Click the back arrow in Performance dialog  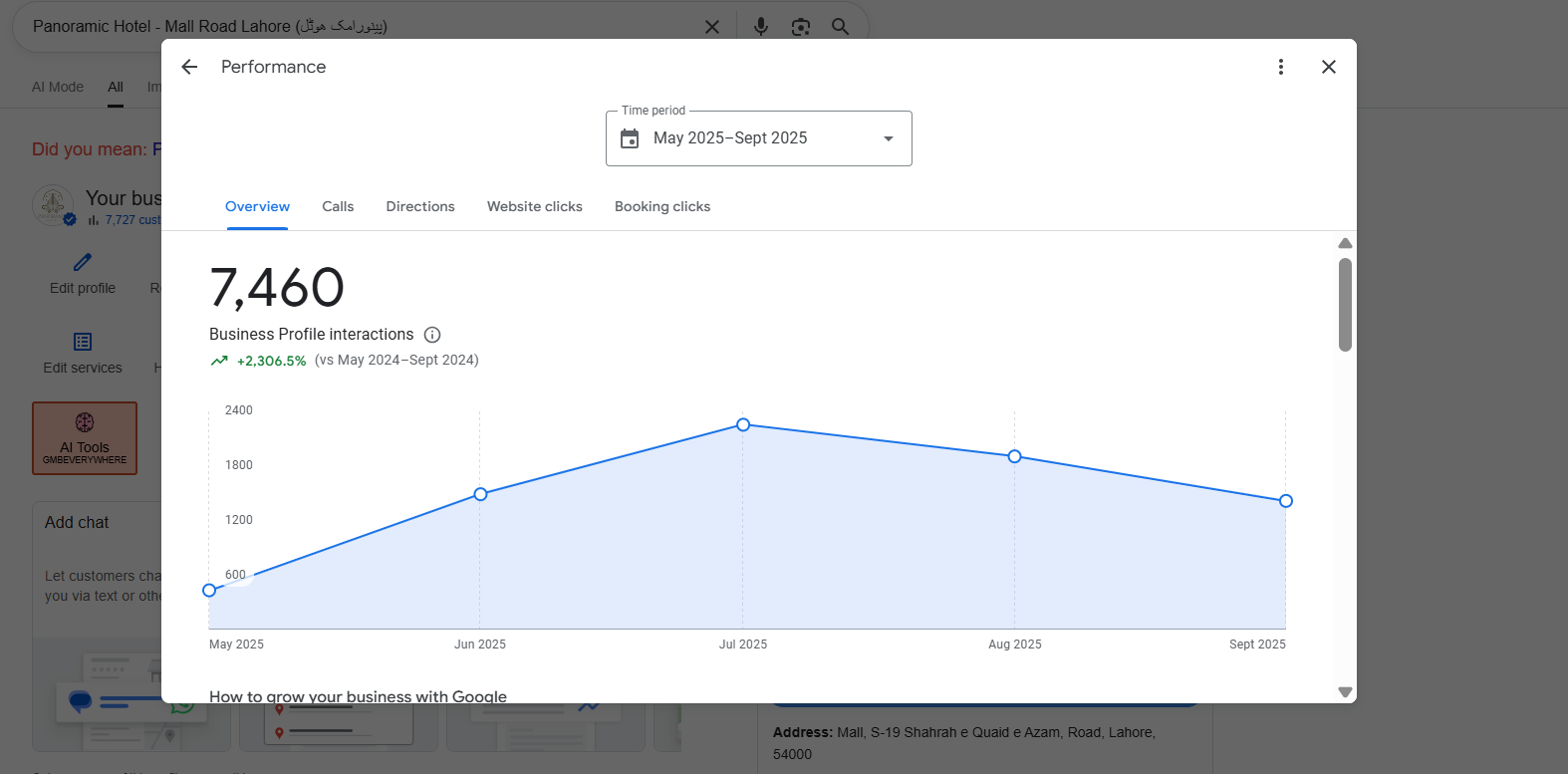(189, 67)
